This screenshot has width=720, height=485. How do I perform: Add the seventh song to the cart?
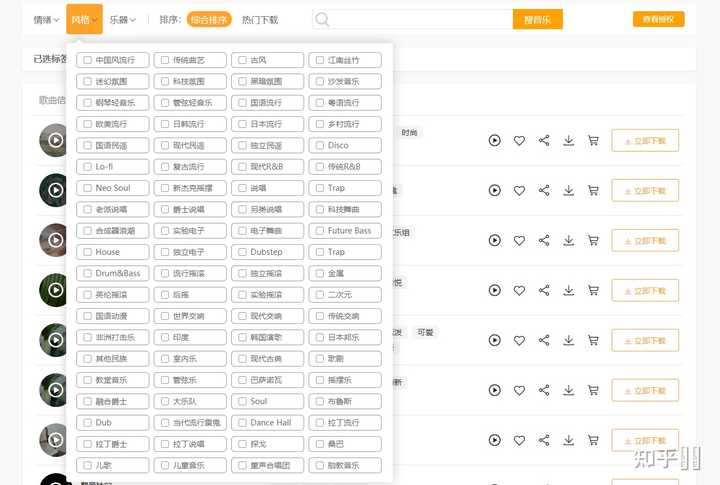coord(593,440)
